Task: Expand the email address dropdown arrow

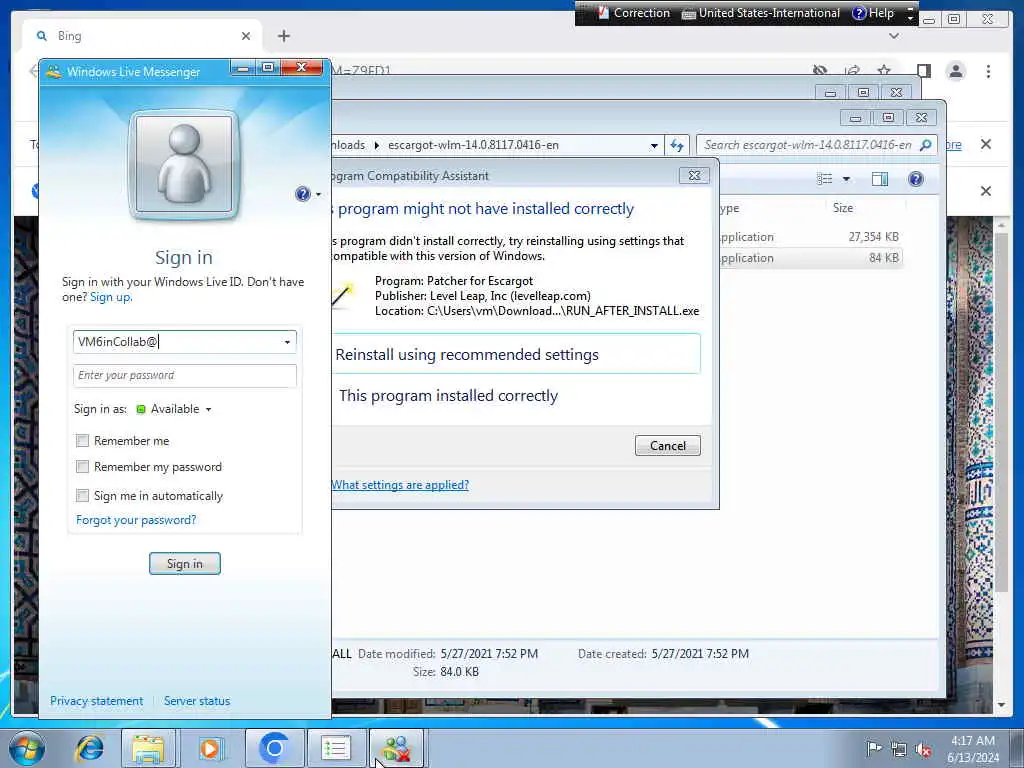Action: click(287, 342)
